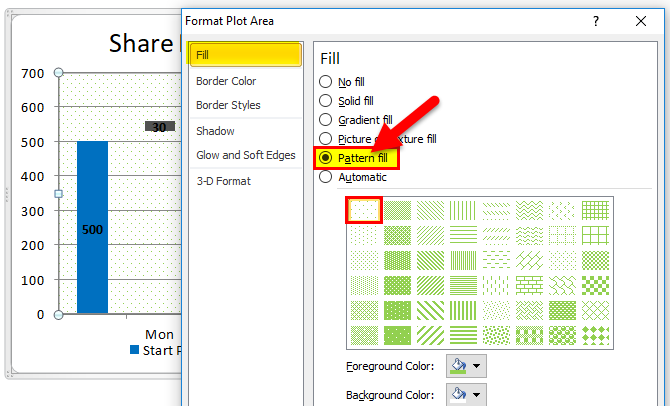The height and width of the screenshot is (406, 670).
Task: Open the Background Color dropdown
Action: pos(466,394)
